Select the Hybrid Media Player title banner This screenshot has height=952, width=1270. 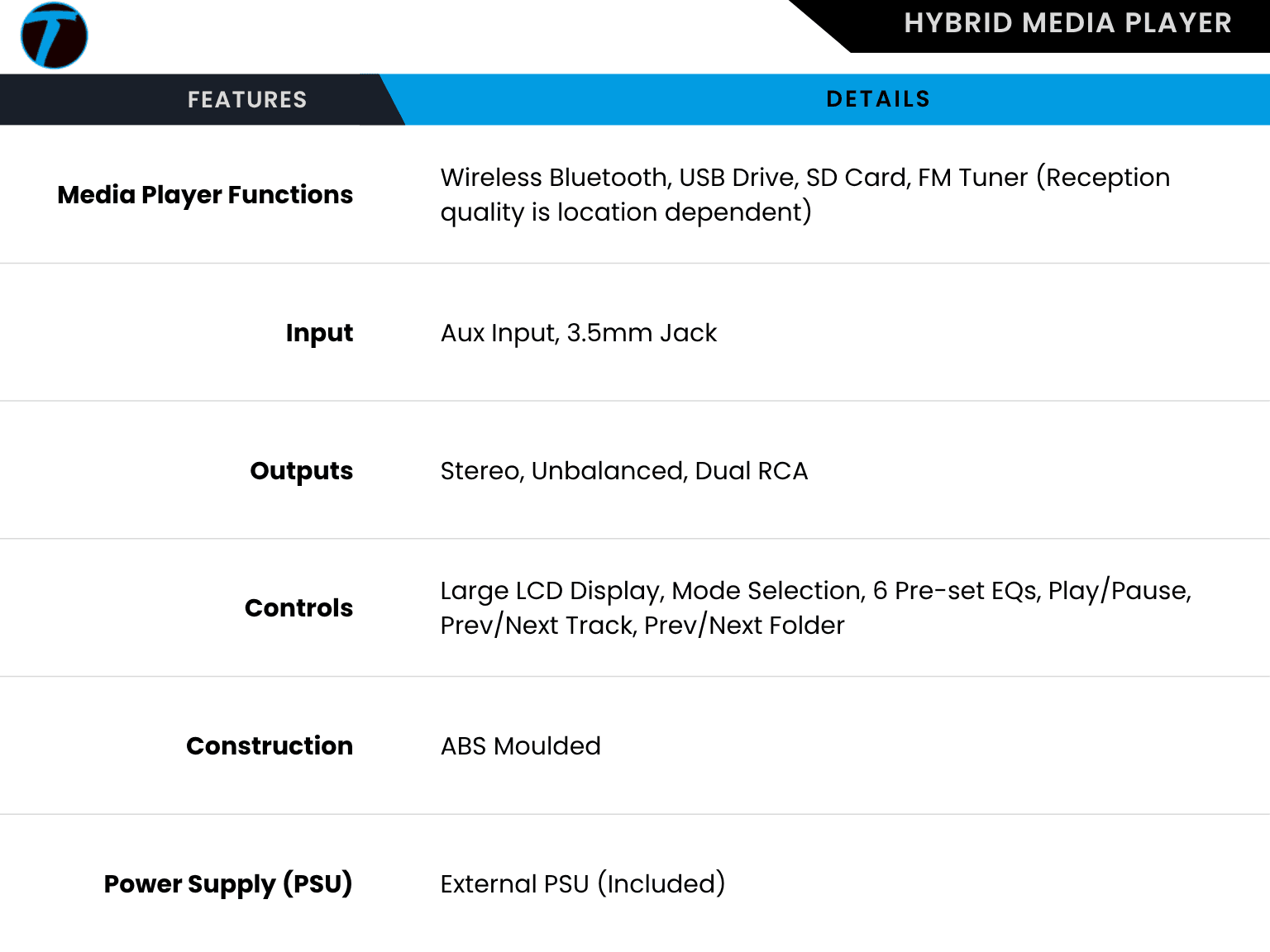pos(1067,23)
